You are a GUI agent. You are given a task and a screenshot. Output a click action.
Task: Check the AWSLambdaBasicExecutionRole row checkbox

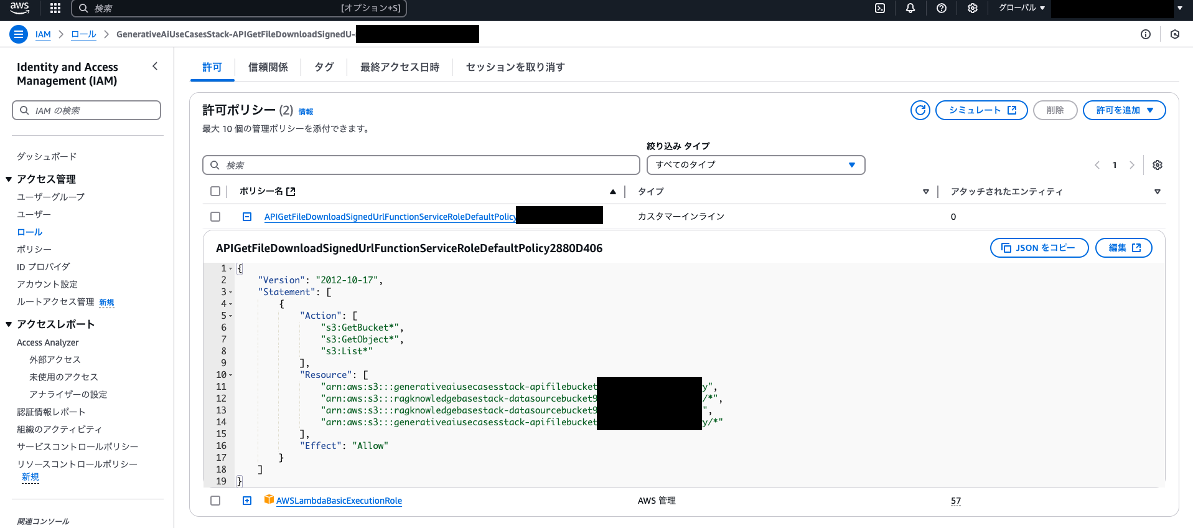tap(215, 501)
